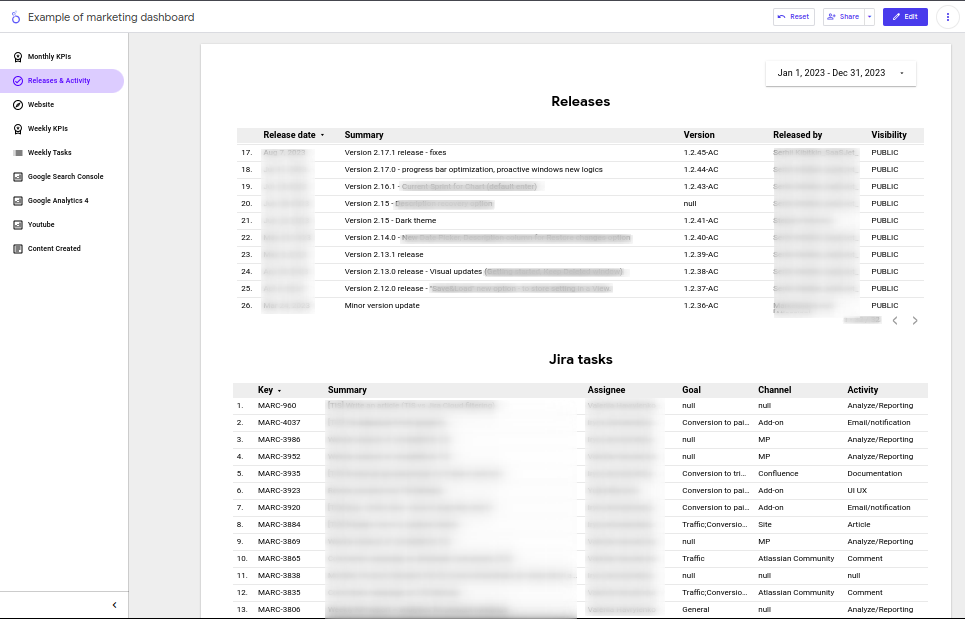Go to next page of Releases table
The width and height of the screenshot is (965, 619).
point(914,321)
